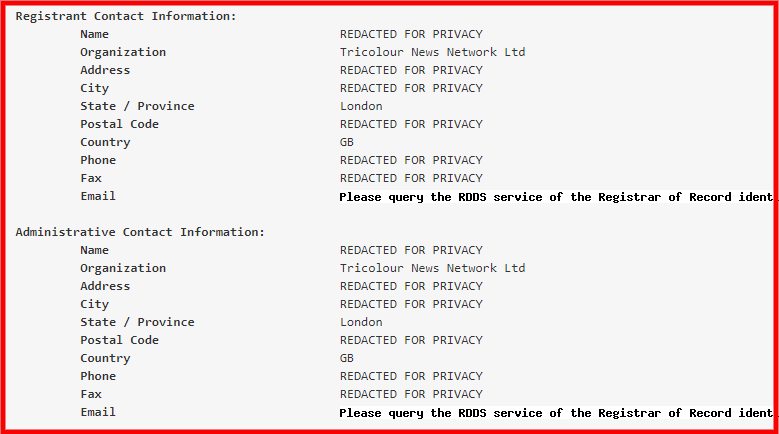
Task: Click the registrant Postal Code label
Action: (x=120, y=124)
